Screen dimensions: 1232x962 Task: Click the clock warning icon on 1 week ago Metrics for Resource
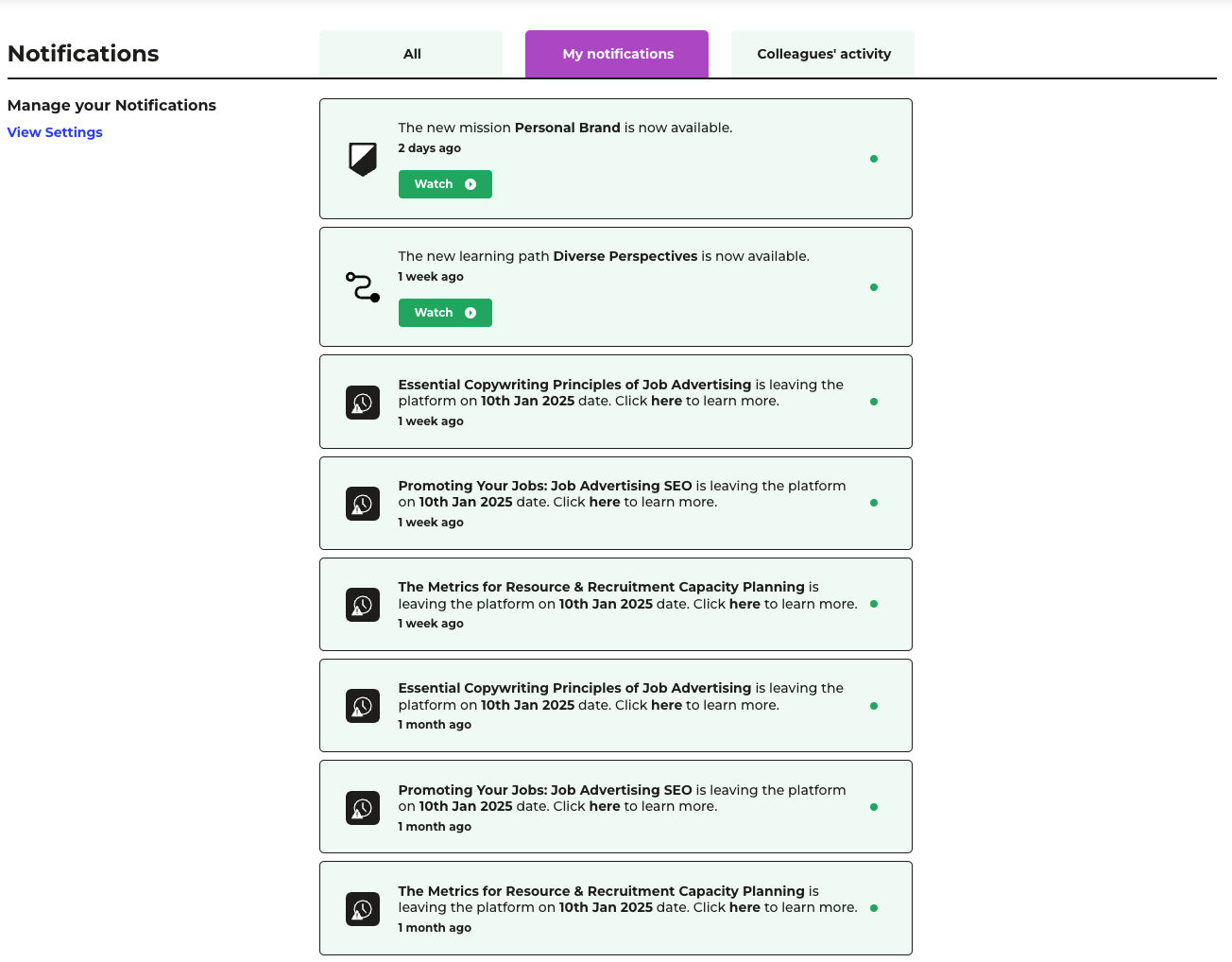click(363, 605)
